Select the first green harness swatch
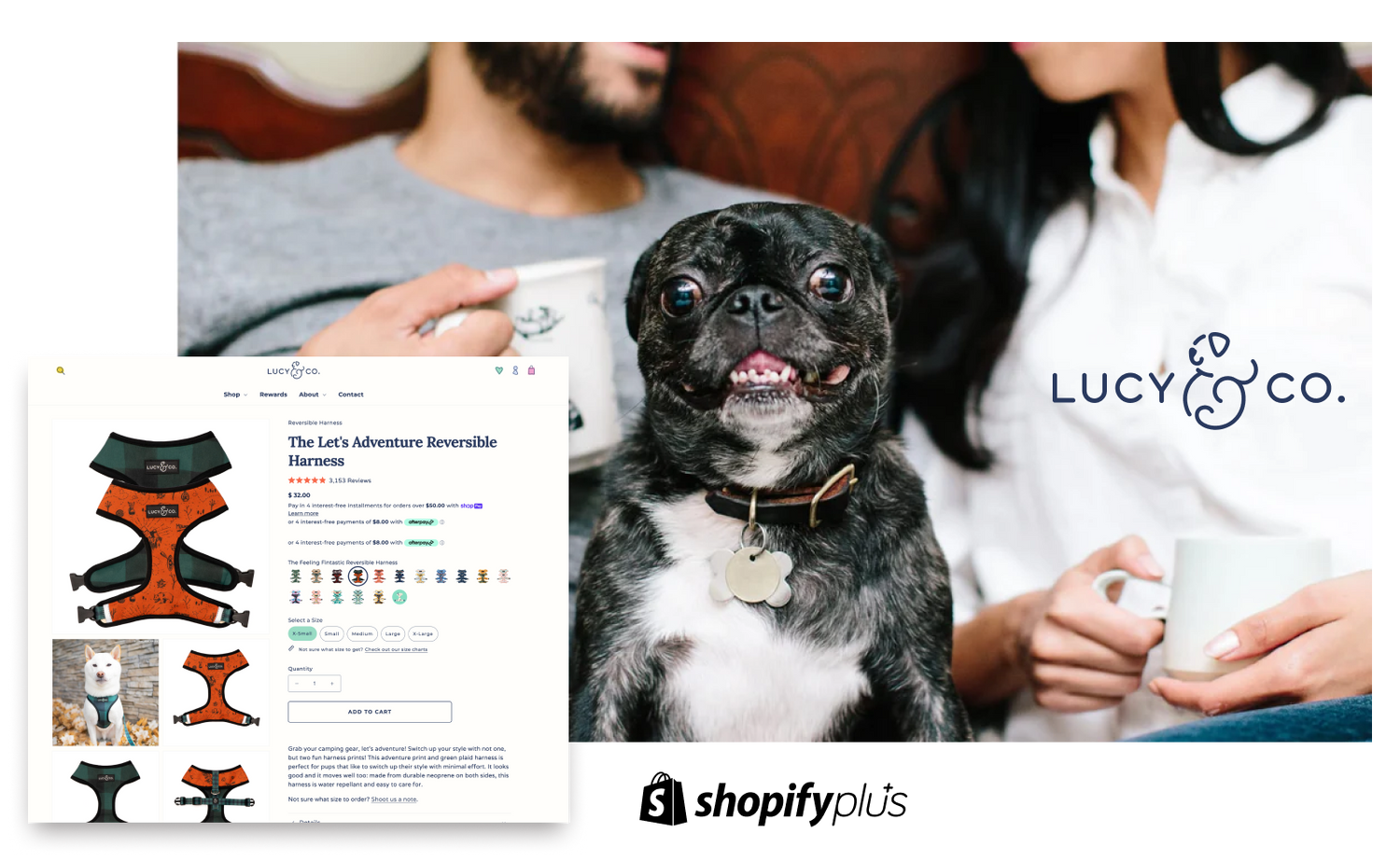The image size is (1400, 861). click(296, 576)
